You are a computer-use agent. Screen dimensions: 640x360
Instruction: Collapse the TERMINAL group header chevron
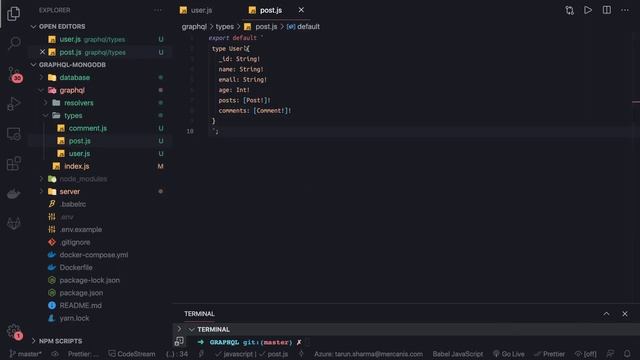coord(191,329)
